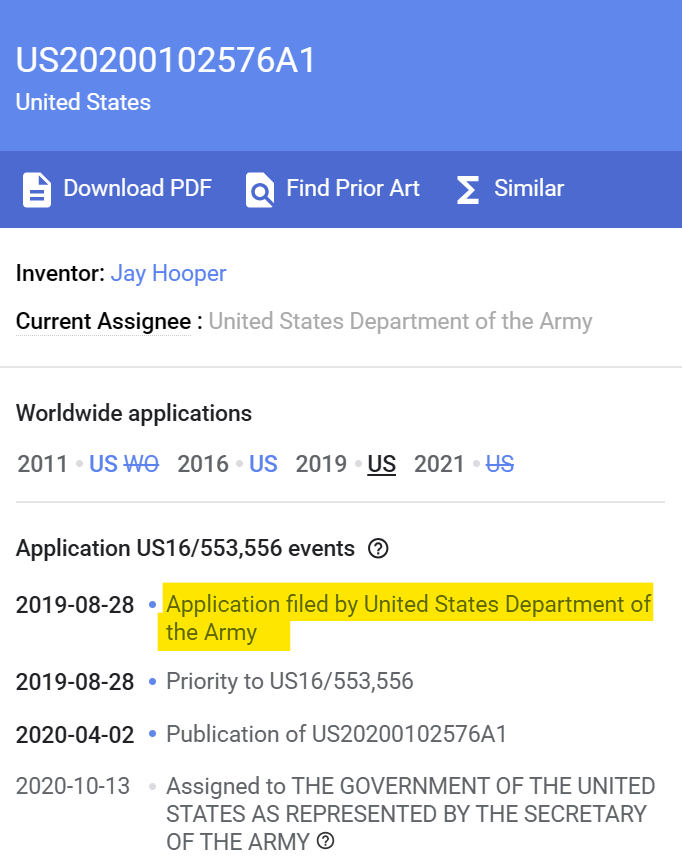Click Priority to US16/553,556 event
The image size is (682, 864).
(290, 682)
